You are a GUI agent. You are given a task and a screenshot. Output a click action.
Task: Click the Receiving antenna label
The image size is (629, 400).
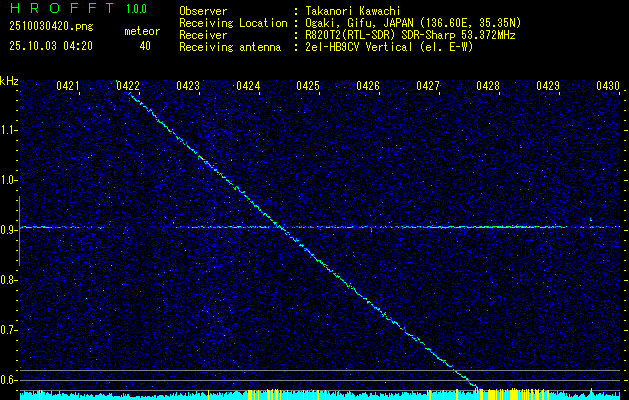(x=230, y=47)
